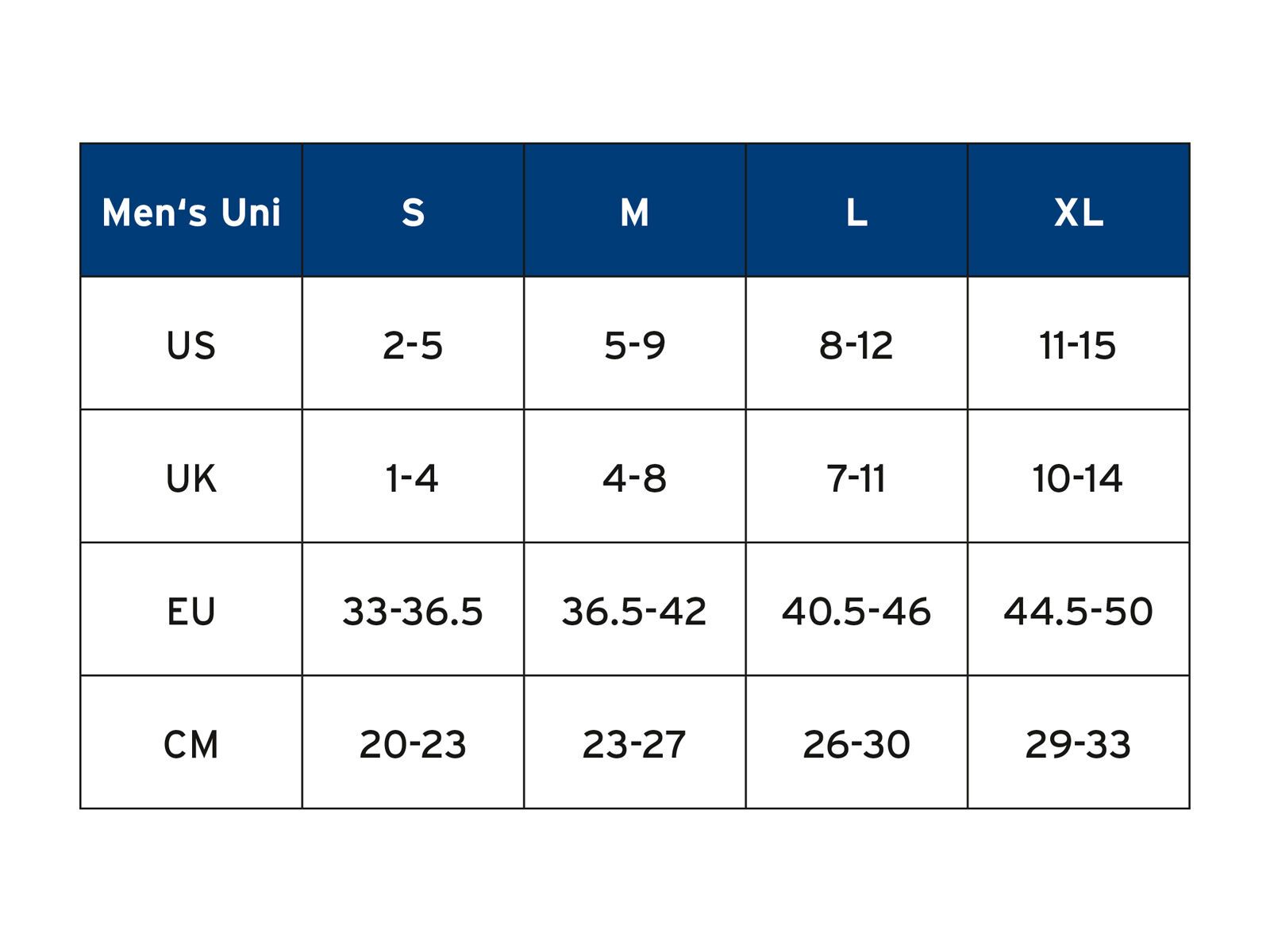
Task: Click the US size 2-5 cell
Action: click(413, 345)
